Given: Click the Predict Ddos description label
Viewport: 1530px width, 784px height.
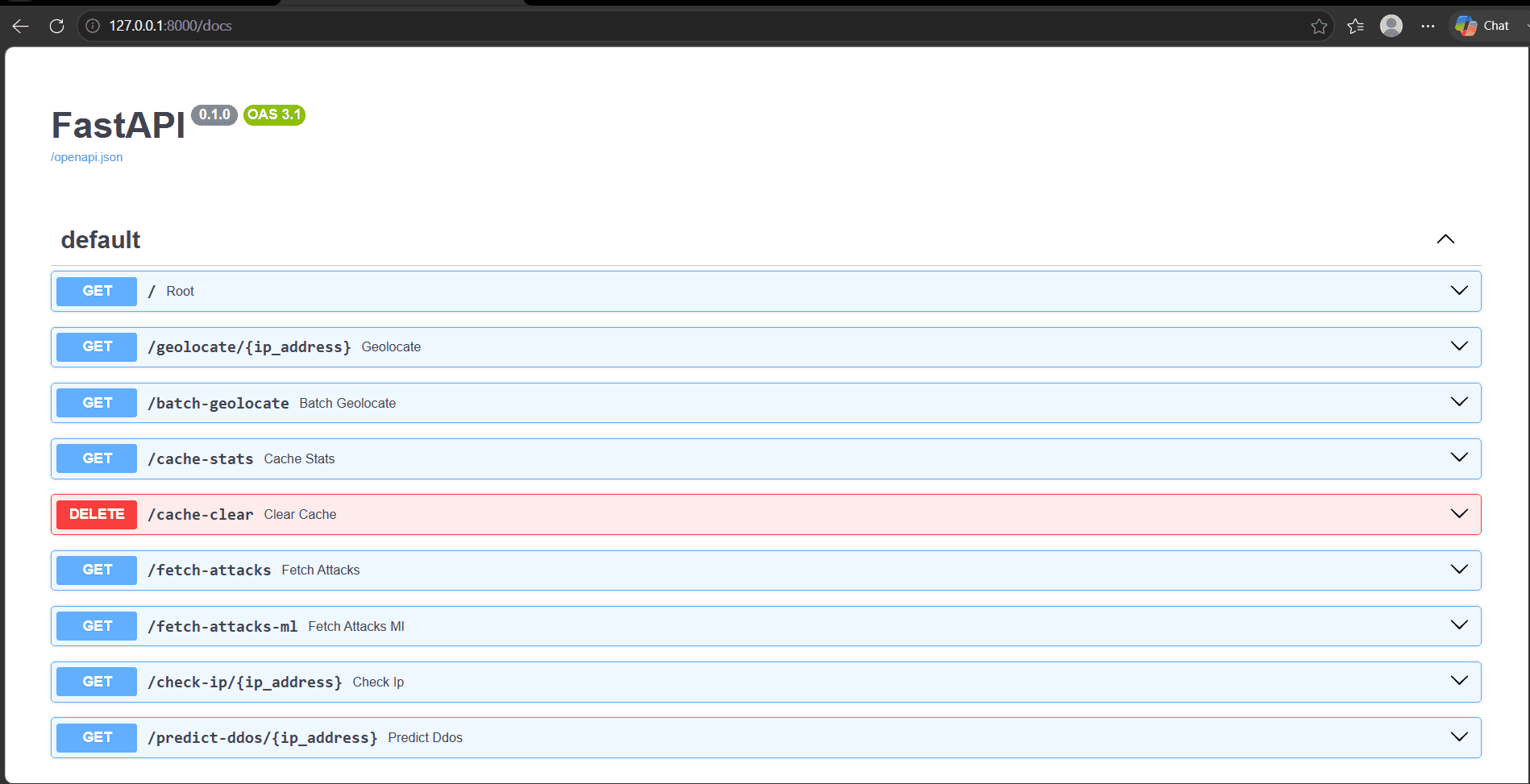Looking at the screenshot, I should [425, 737].
